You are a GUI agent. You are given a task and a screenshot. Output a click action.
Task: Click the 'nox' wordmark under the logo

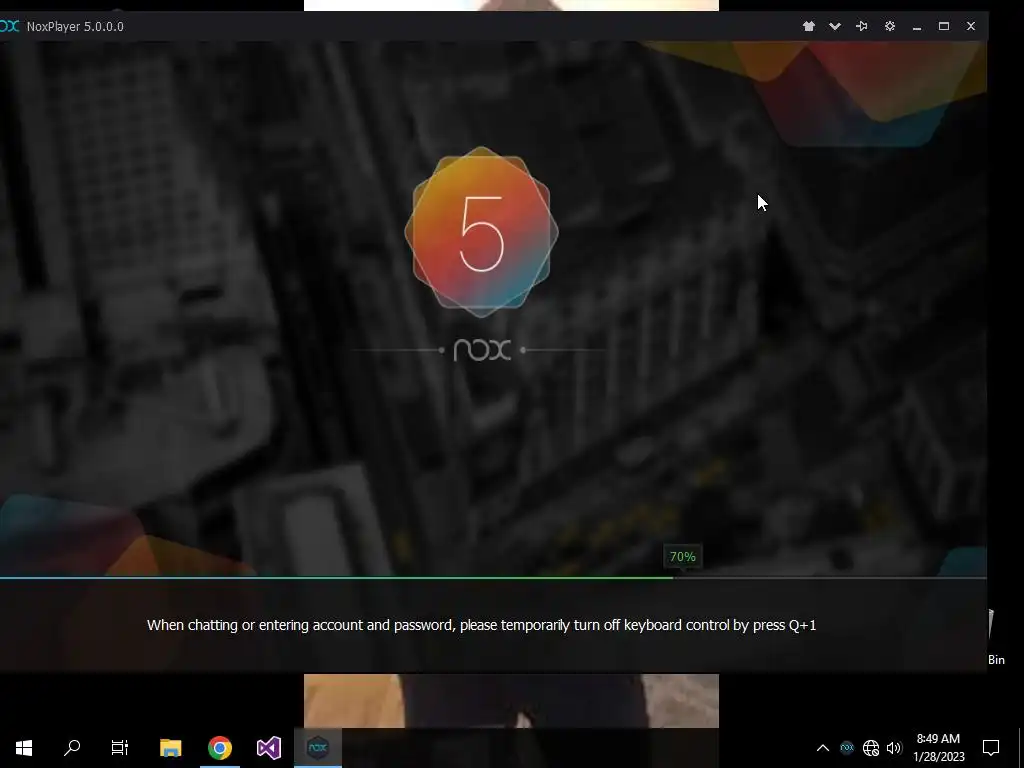[482, 350]
